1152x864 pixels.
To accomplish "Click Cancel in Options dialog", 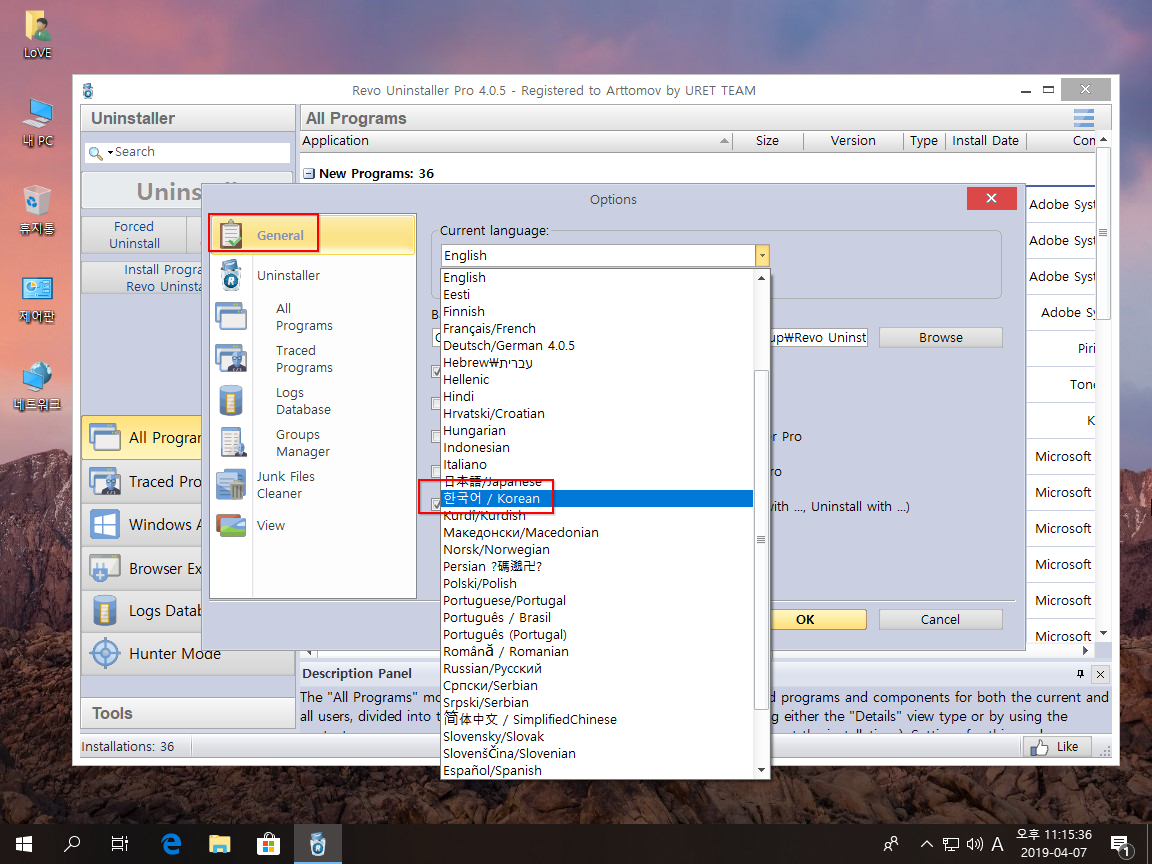I will click(x=940, y=619).
